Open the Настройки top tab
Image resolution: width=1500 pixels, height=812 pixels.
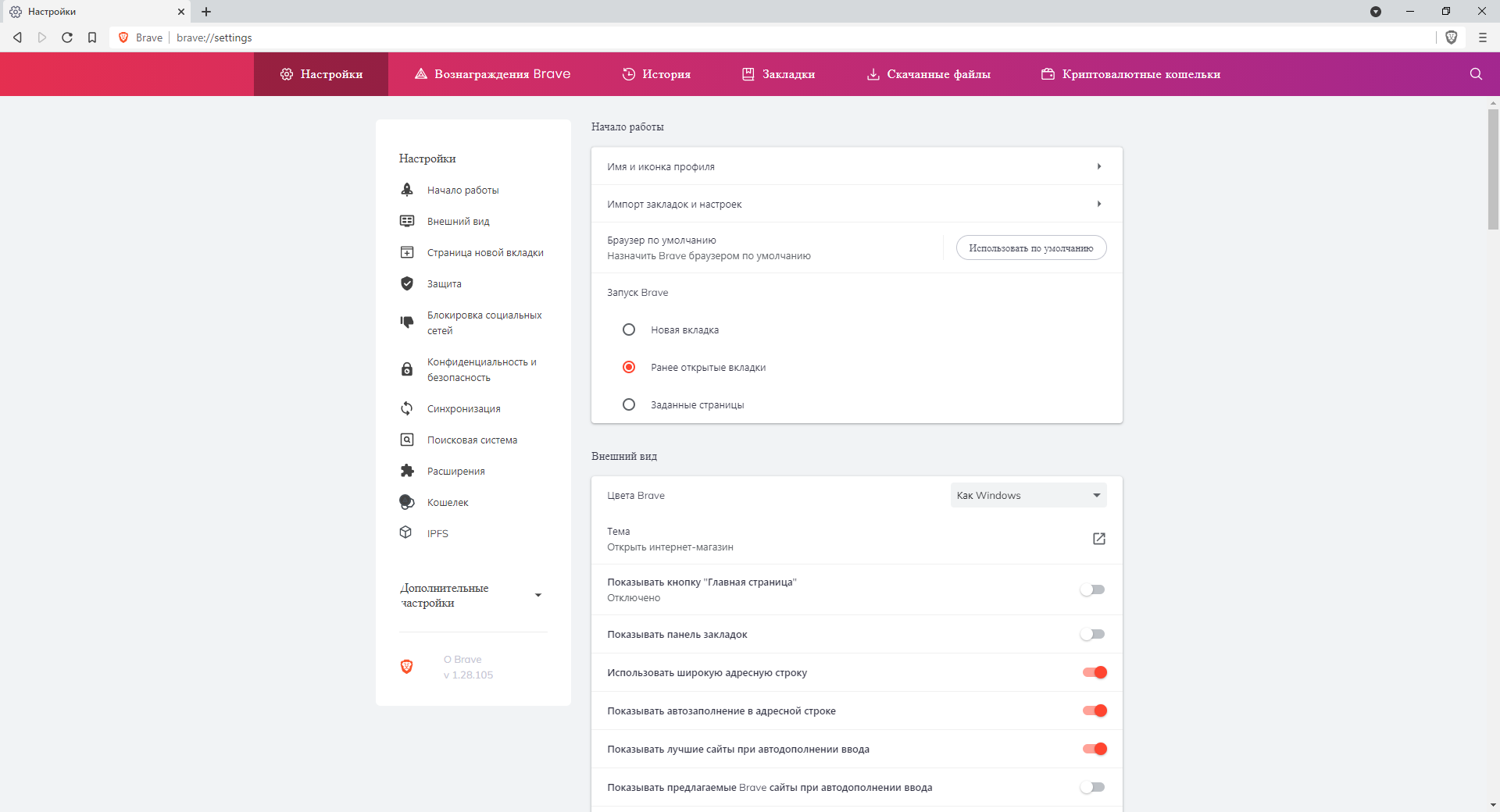[x=321, y=74]
